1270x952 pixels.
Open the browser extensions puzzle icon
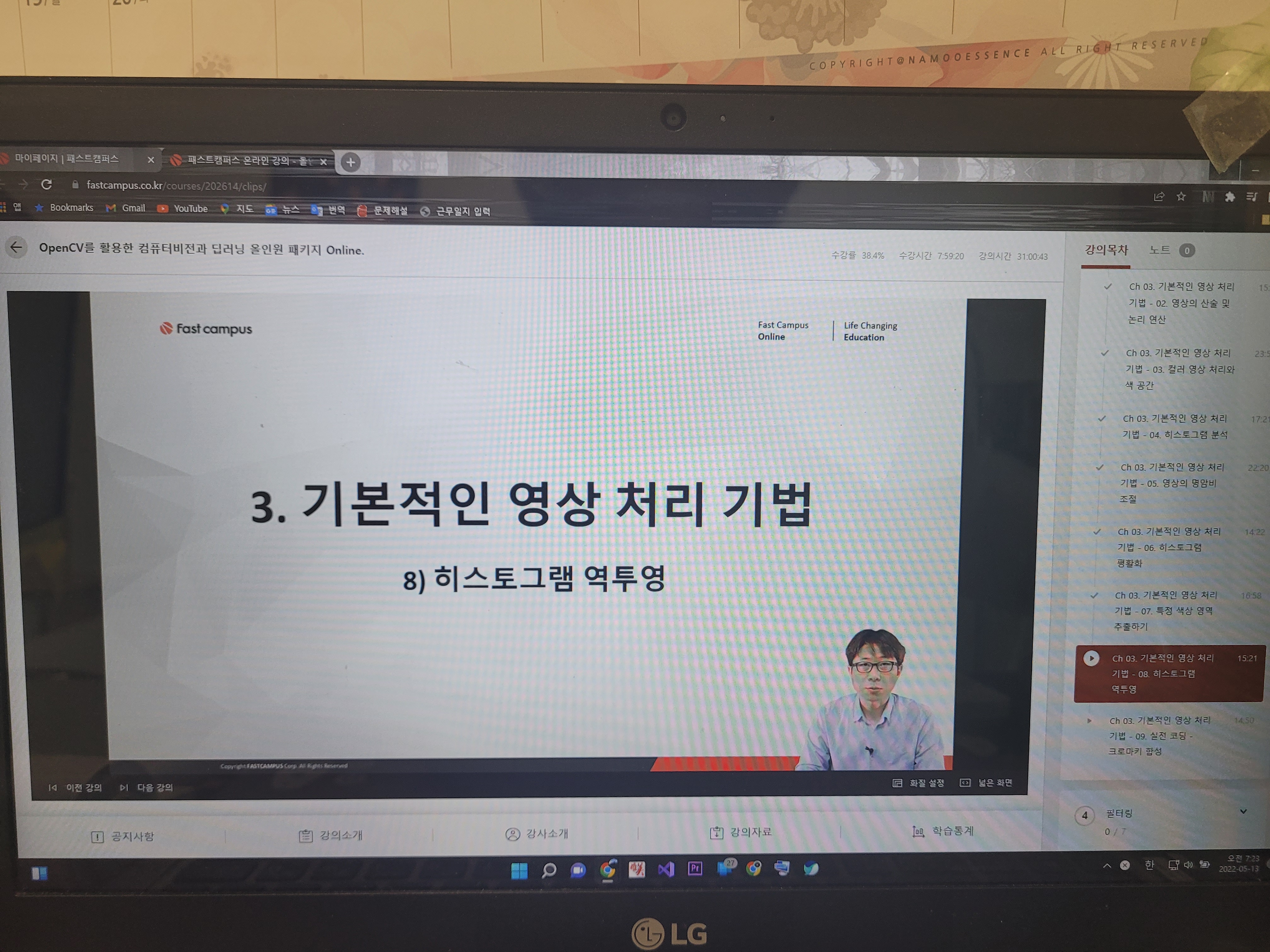click(1229, 197)
